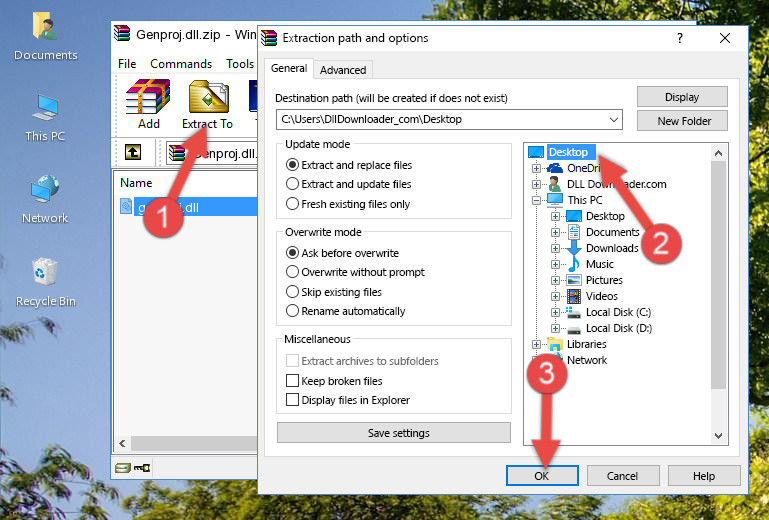The image size is (769, 520).
Task: Open the File menu in WinRAR
Action: [x=127, y=64]
